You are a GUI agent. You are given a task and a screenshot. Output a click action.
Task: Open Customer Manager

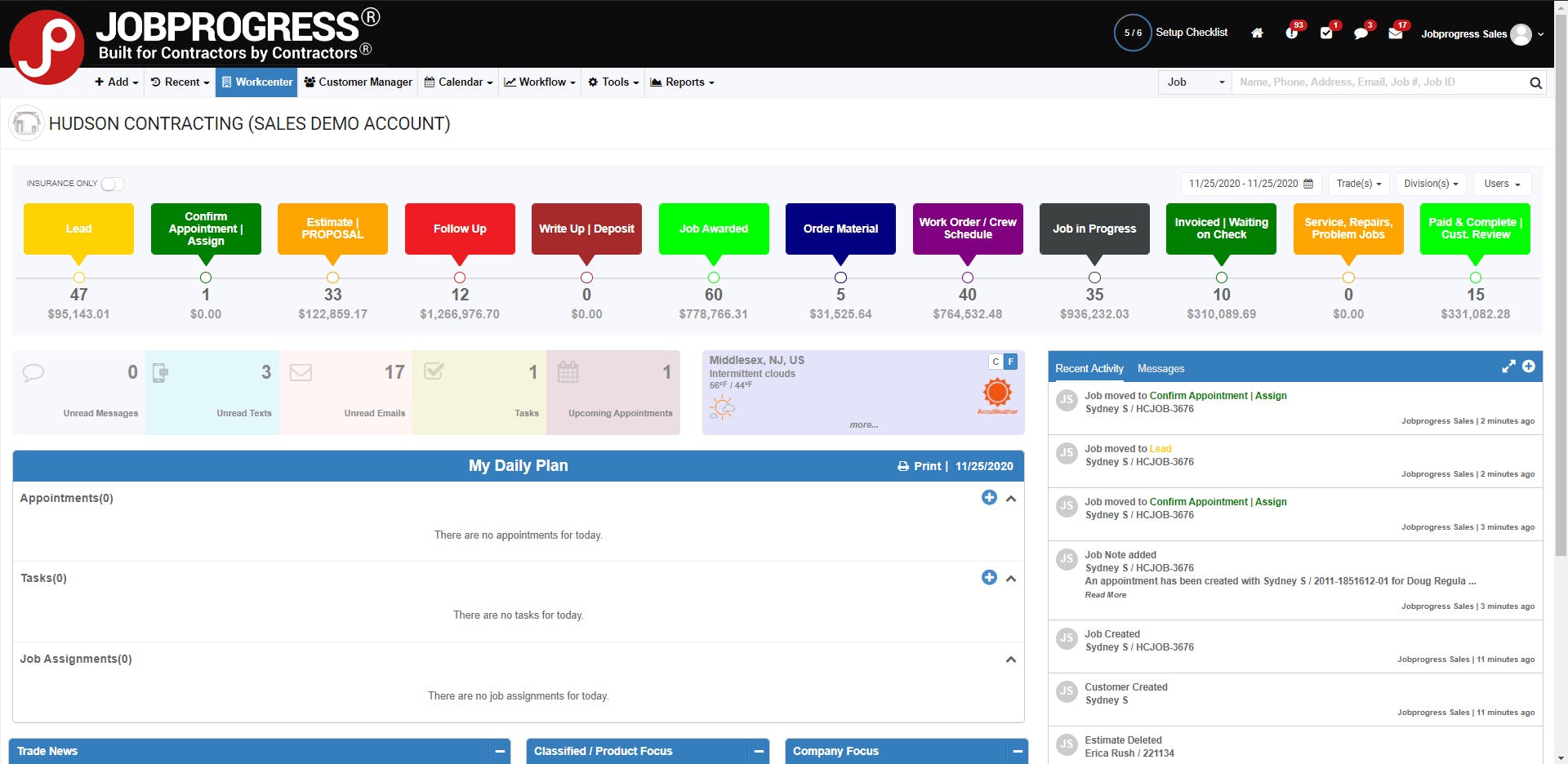[x=358, y=82]
